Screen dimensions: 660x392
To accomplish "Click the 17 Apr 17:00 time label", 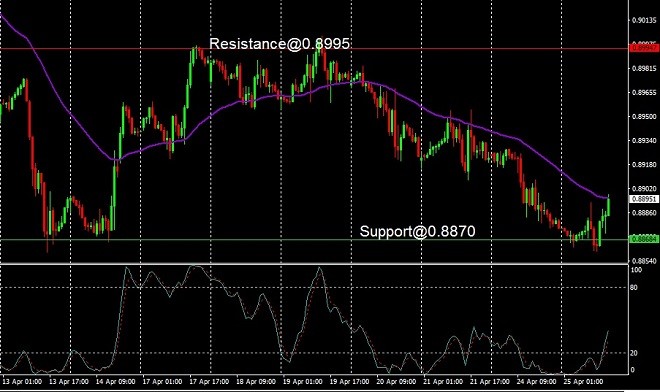I will (209, 381).
